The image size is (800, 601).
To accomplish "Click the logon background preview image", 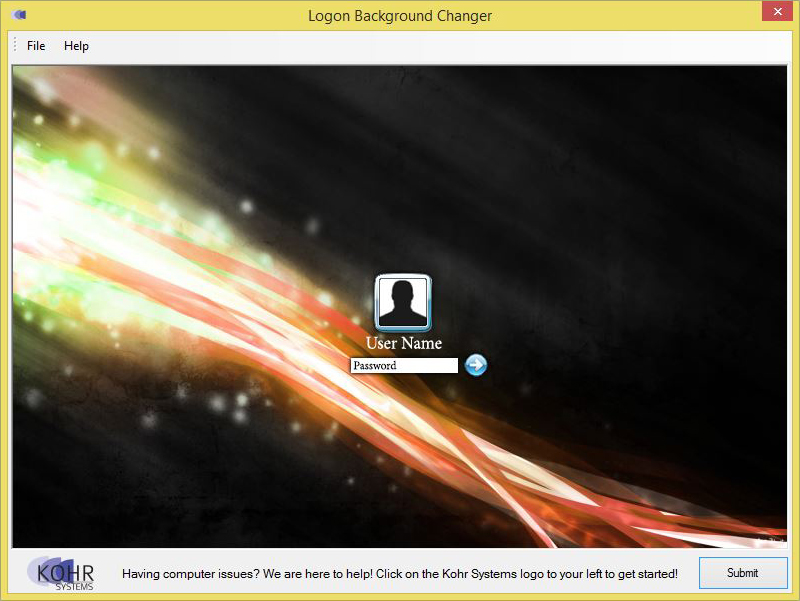I will point(399,307).
